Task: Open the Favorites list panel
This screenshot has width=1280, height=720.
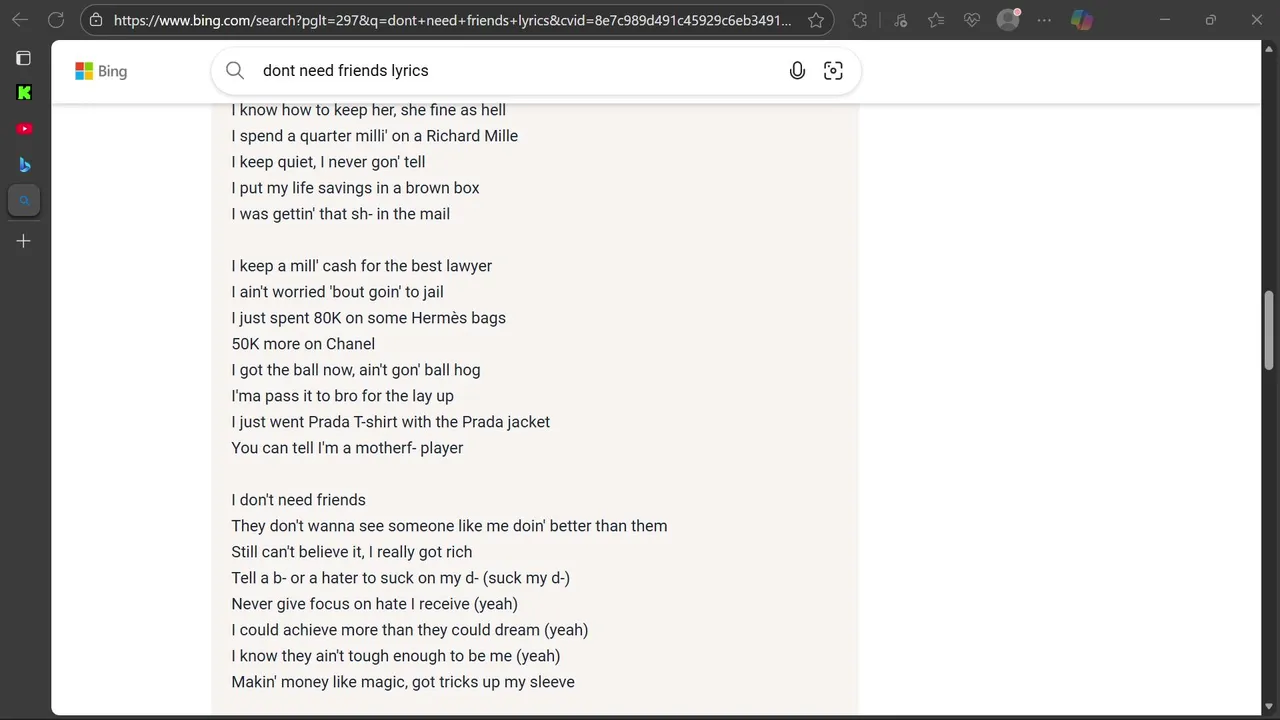Action: (x=936, y=20)
